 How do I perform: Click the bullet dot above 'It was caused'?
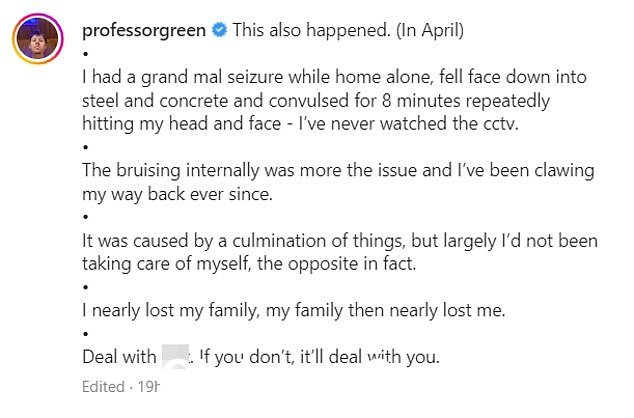pyautogui.click(x=85, y=217)
